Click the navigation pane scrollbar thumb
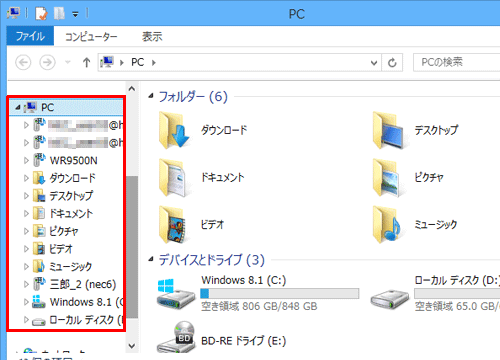 coord(132,247)
